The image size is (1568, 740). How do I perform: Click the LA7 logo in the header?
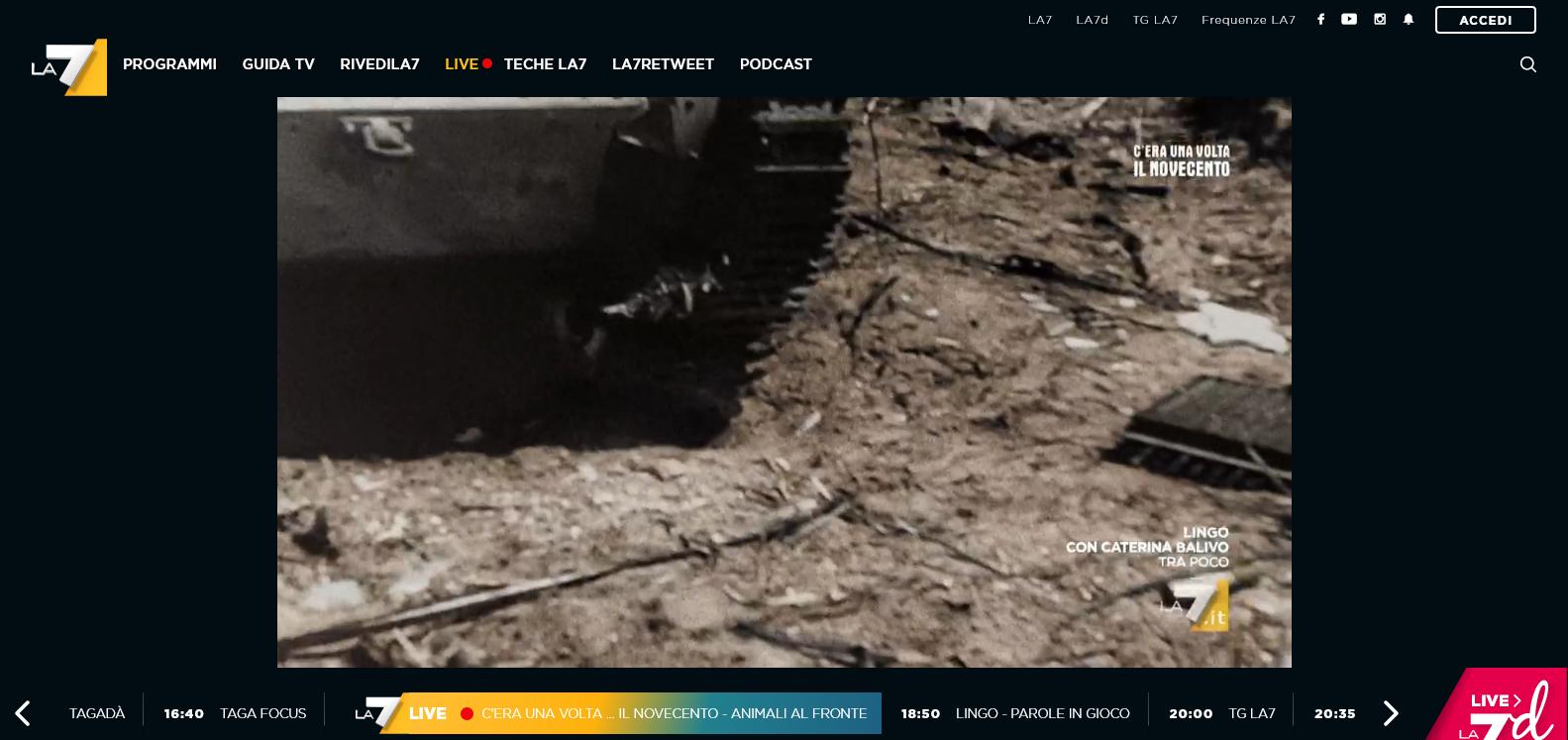click(69, 66)
